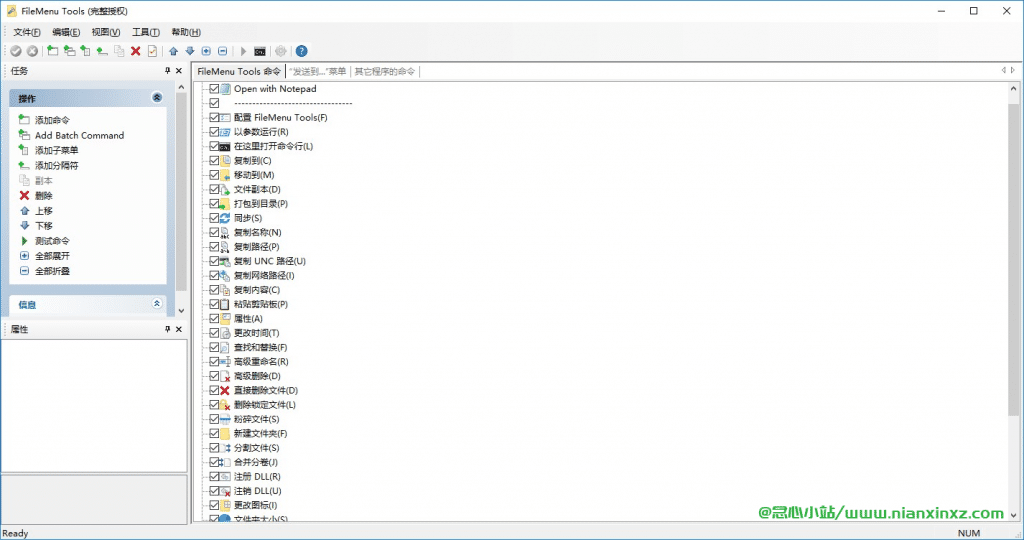Image resolution: width=1024 pixels, height=540 pixels.
Task: Click the Add Command toolbar icon
Action: tap(53, 51)
